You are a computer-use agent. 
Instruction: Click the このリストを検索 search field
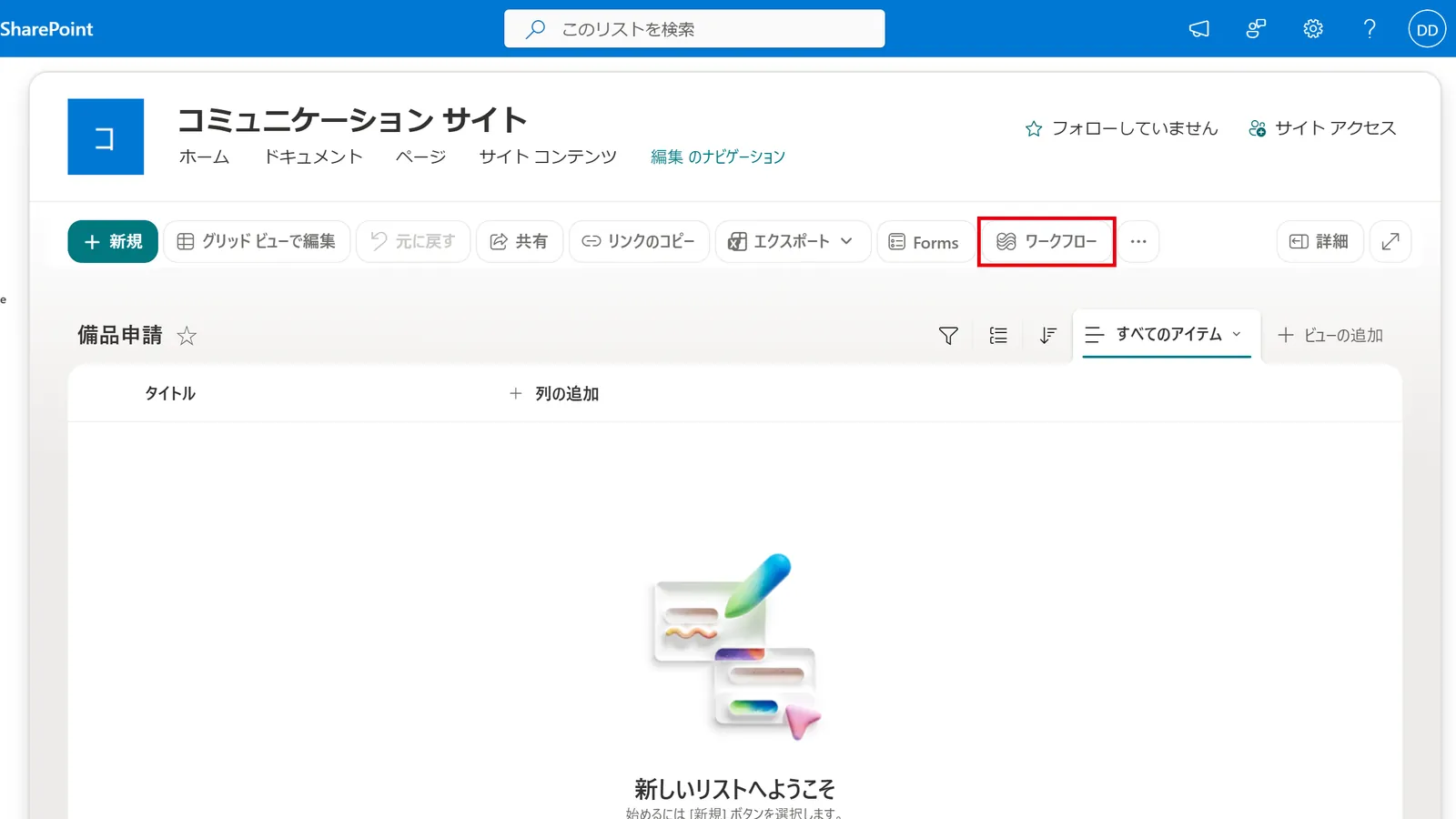click(x=694, y=29)
